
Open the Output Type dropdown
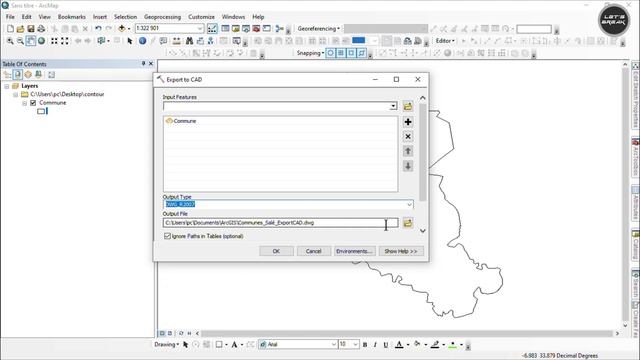[x=409, y=204]
